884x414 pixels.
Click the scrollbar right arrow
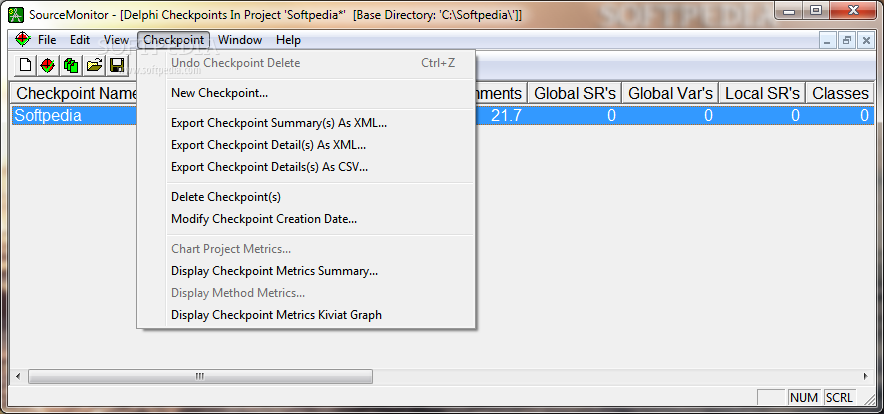866,376
